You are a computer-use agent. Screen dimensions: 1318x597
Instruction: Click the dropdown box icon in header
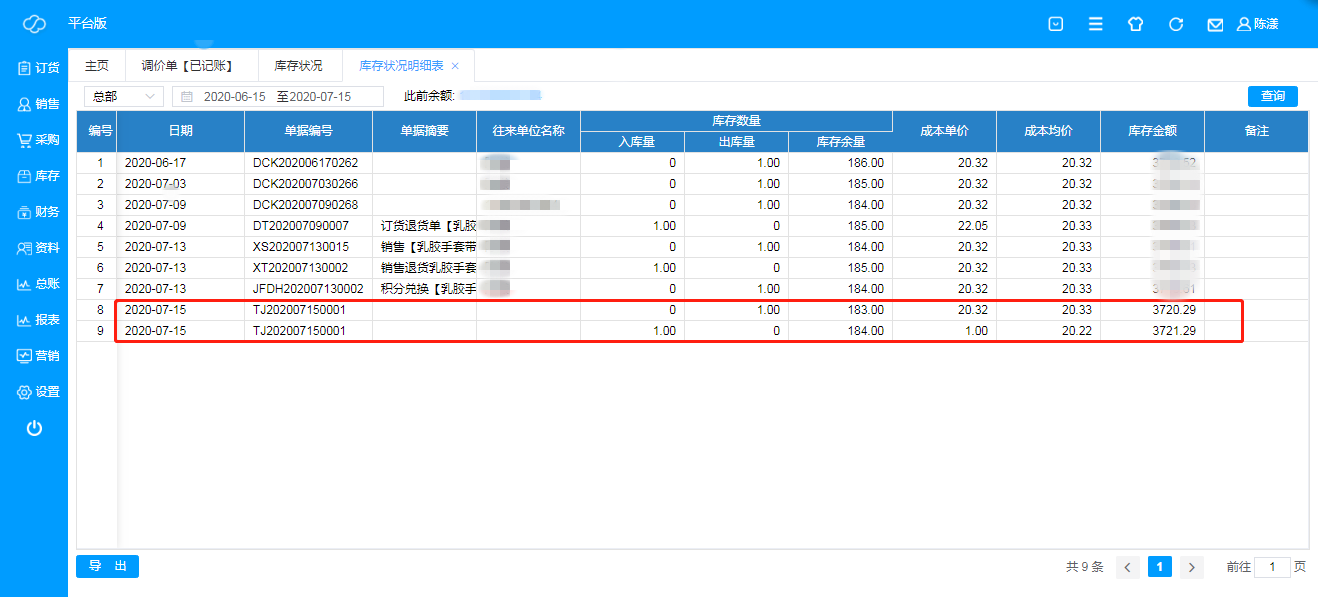click(1055, 24)
